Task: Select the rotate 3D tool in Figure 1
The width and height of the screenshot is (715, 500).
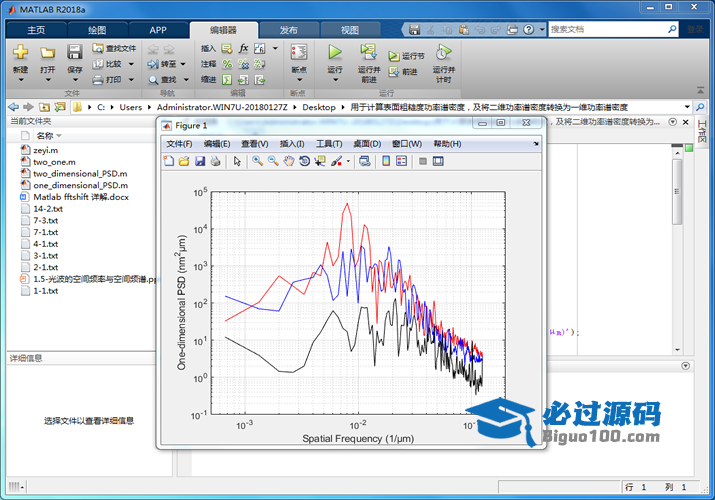Action: (x=304, y=161)
